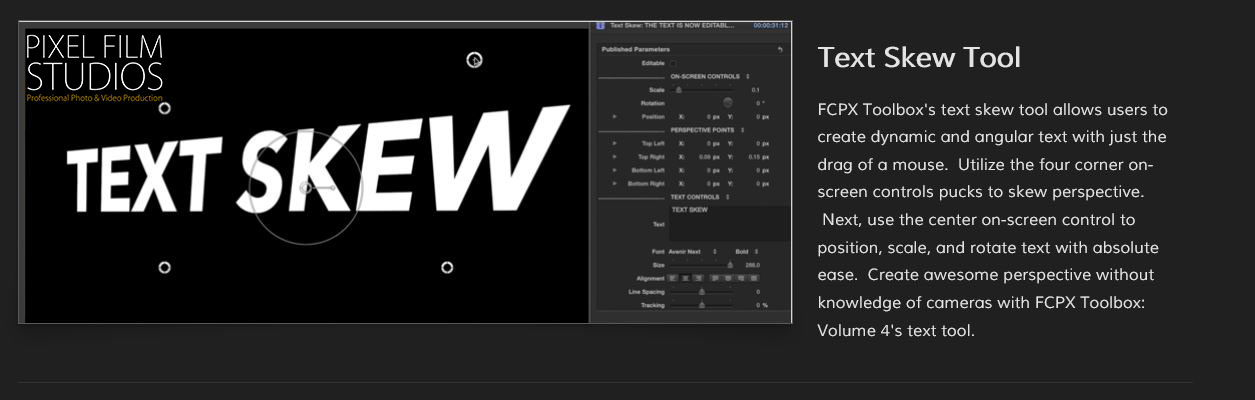This screenshot has height=400, width=1255.
Task: Click the reset arrow in Published Parameters
Action: pyautogui.click(x=780, y=49)
